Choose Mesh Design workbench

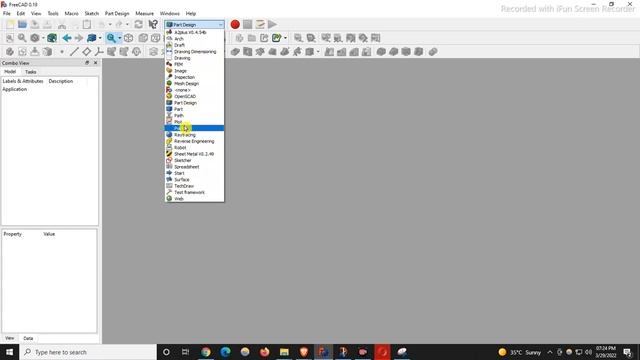point(194,84)
